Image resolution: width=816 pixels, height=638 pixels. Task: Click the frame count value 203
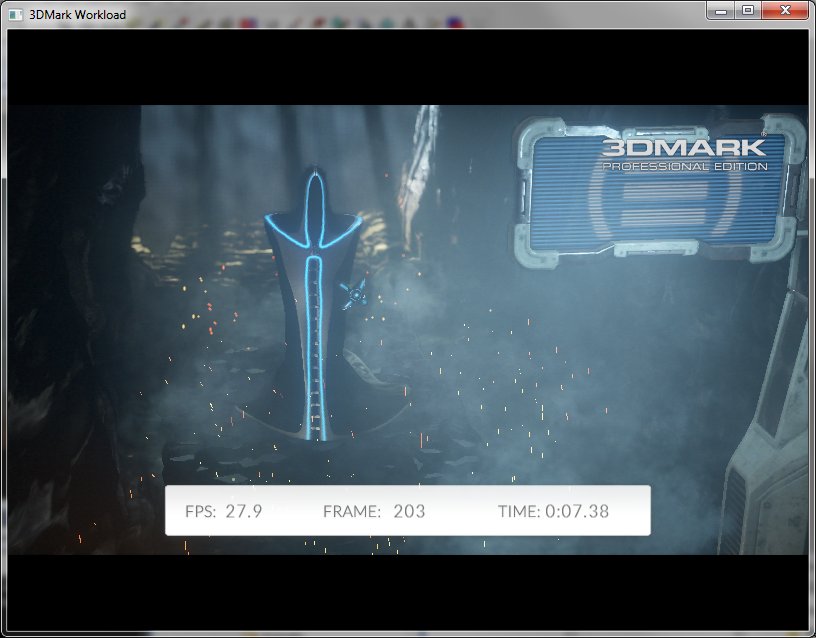tap(409, 512)
